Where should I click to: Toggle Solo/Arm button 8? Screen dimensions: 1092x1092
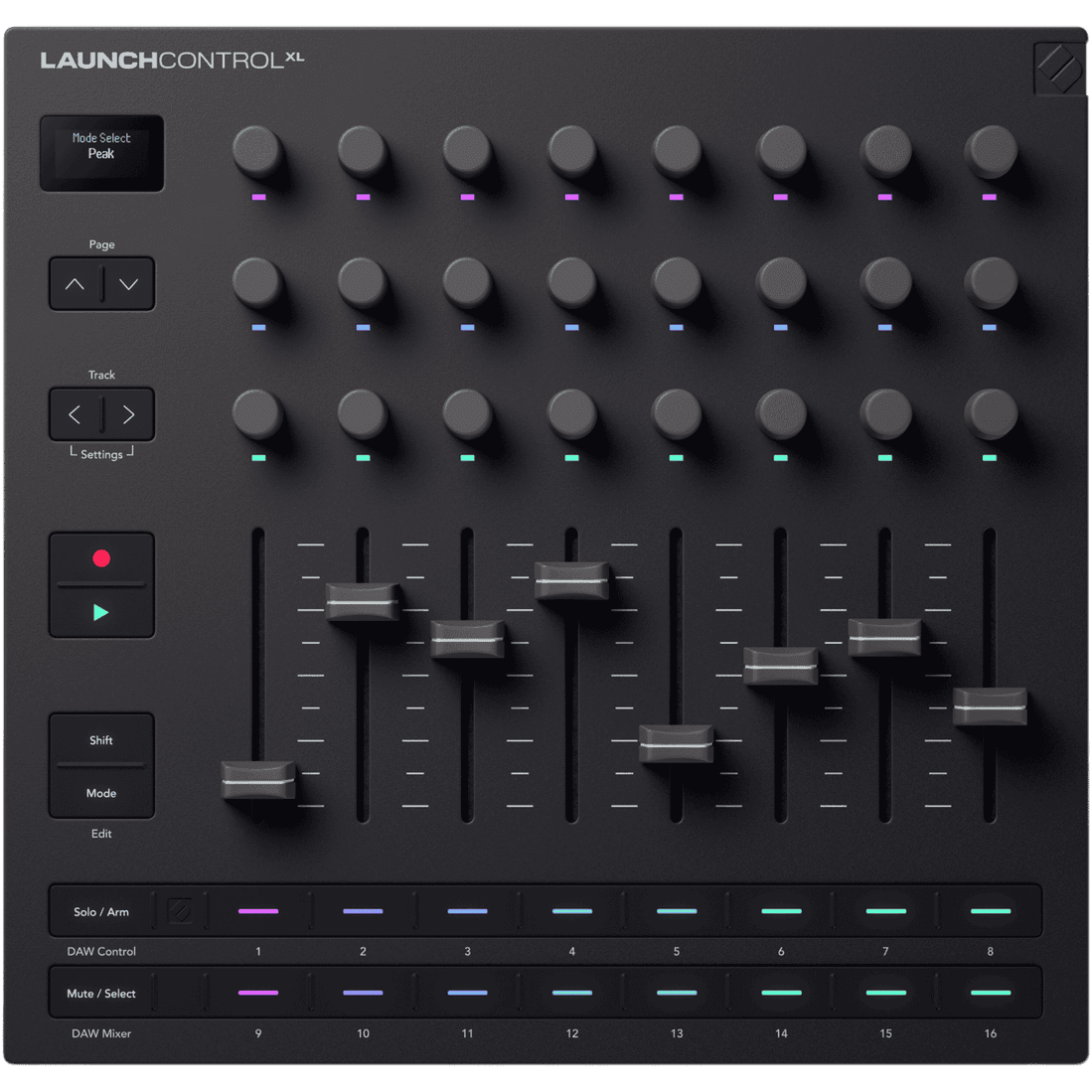point(990,911)
